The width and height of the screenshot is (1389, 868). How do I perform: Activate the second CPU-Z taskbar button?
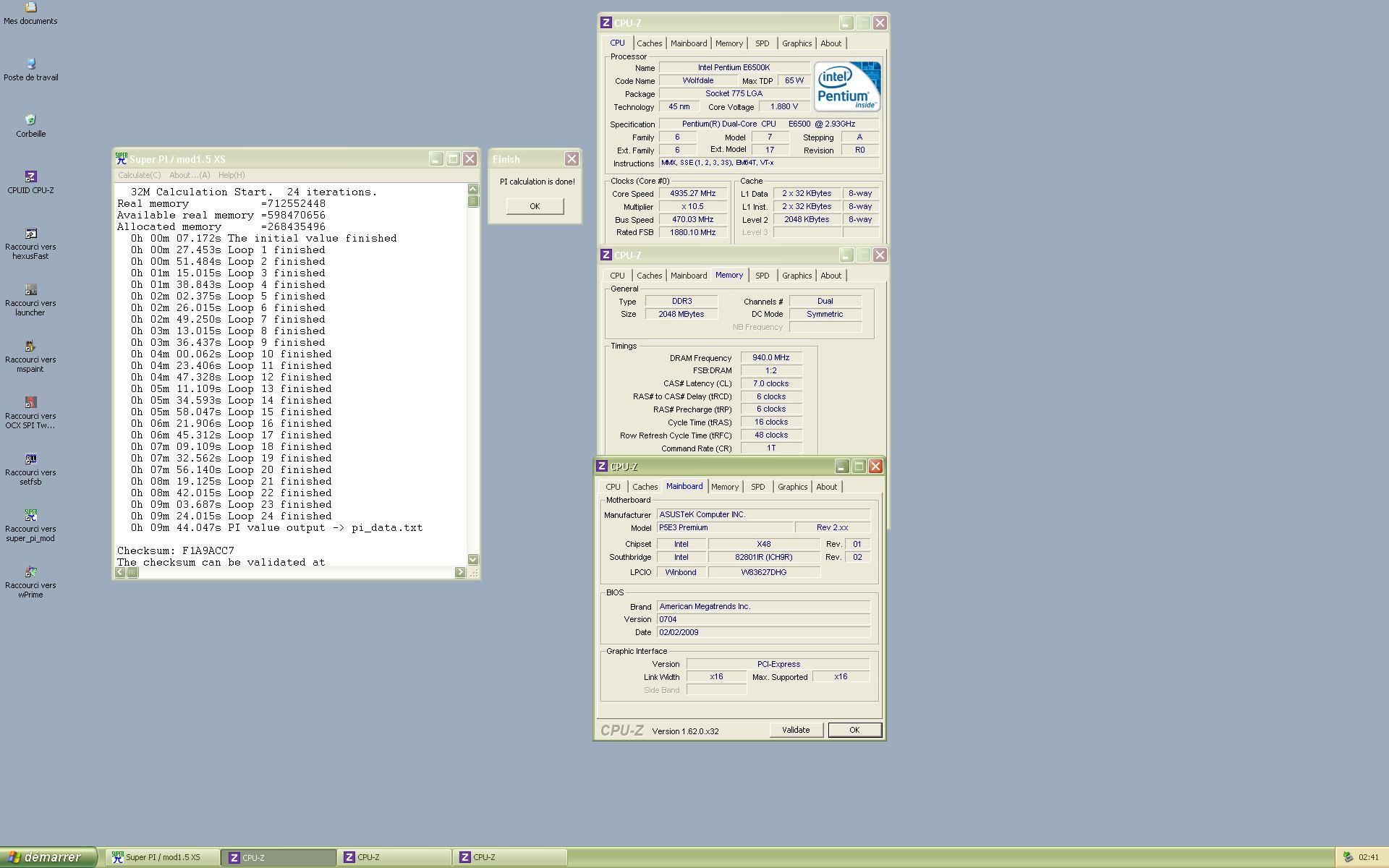point(394,857)
